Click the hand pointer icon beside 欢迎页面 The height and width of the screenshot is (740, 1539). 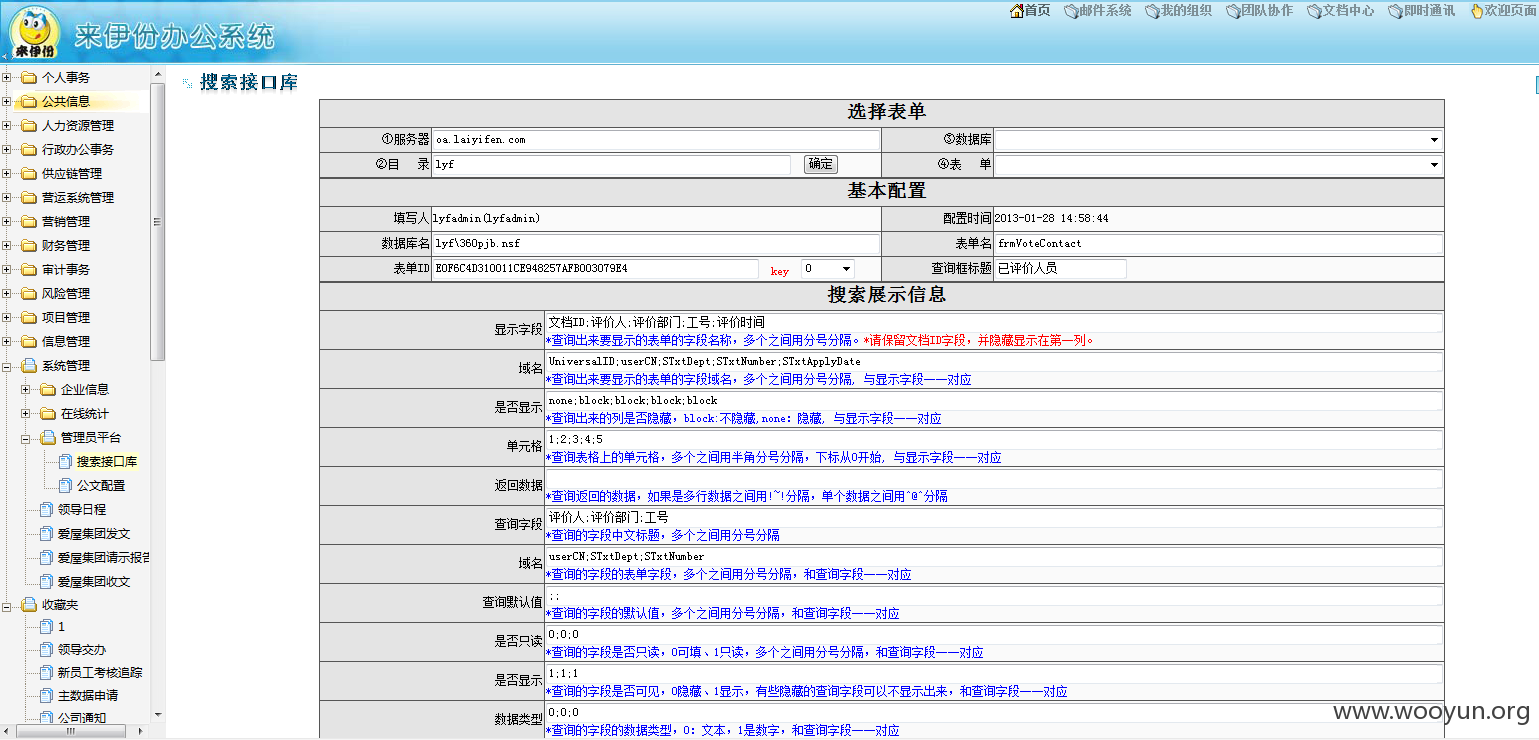click(1476, 11)
